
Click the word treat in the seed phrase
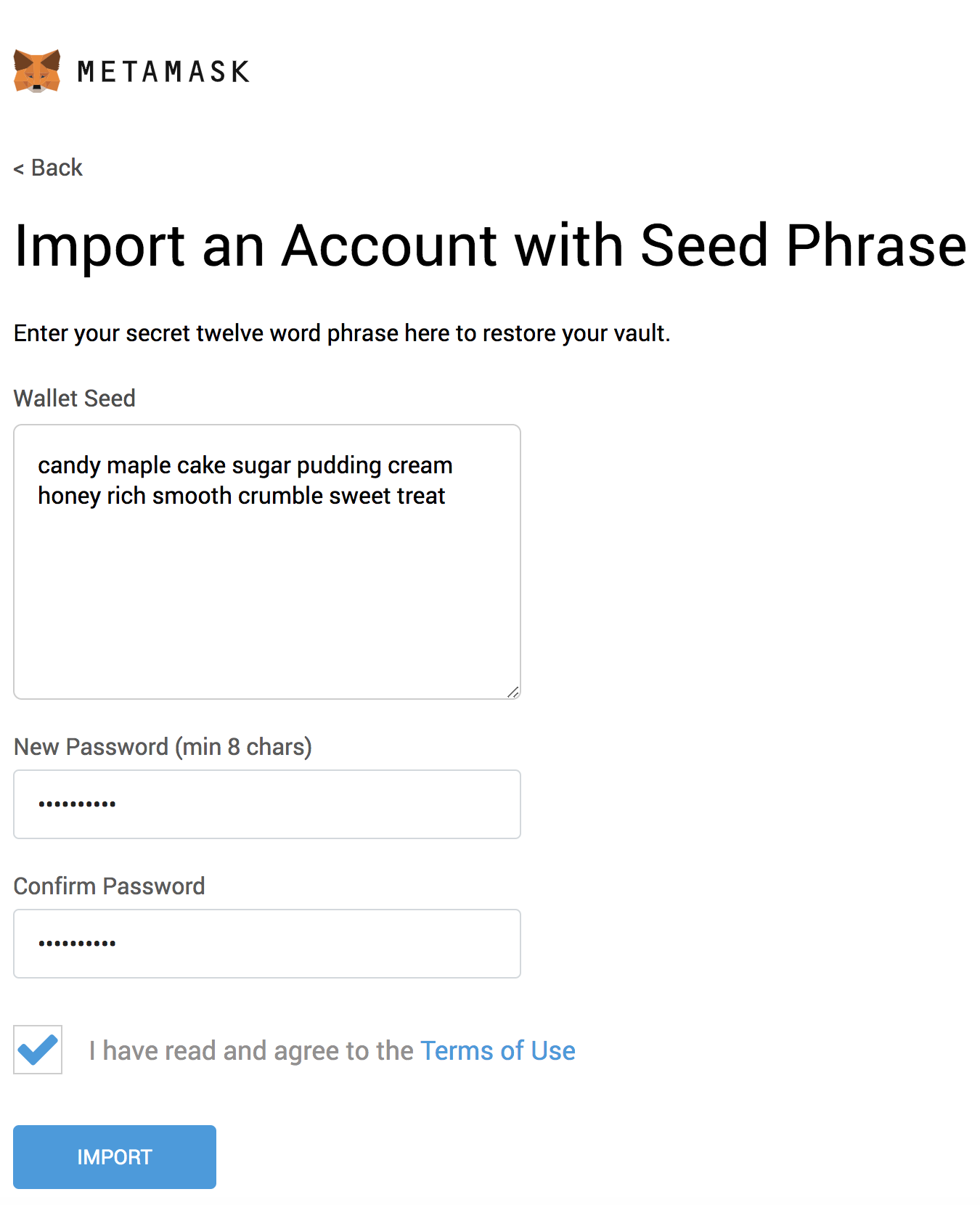coord(420,496)
